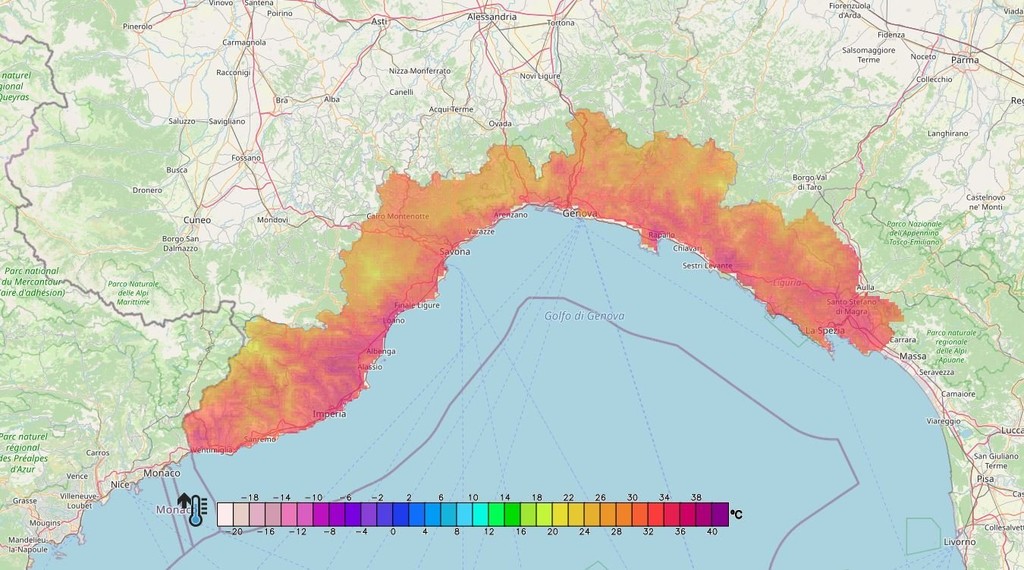Click the Parma city label
This screenshot has width=1024, height=570.
pos(965,60)
